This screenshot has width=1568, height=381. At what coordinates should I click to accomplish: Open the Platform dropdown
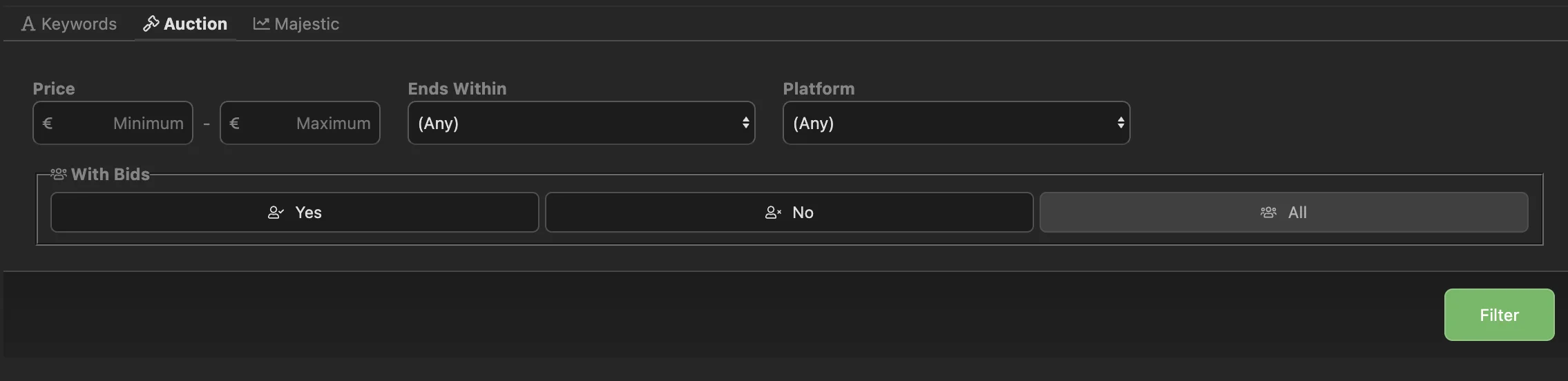(956, 123)
